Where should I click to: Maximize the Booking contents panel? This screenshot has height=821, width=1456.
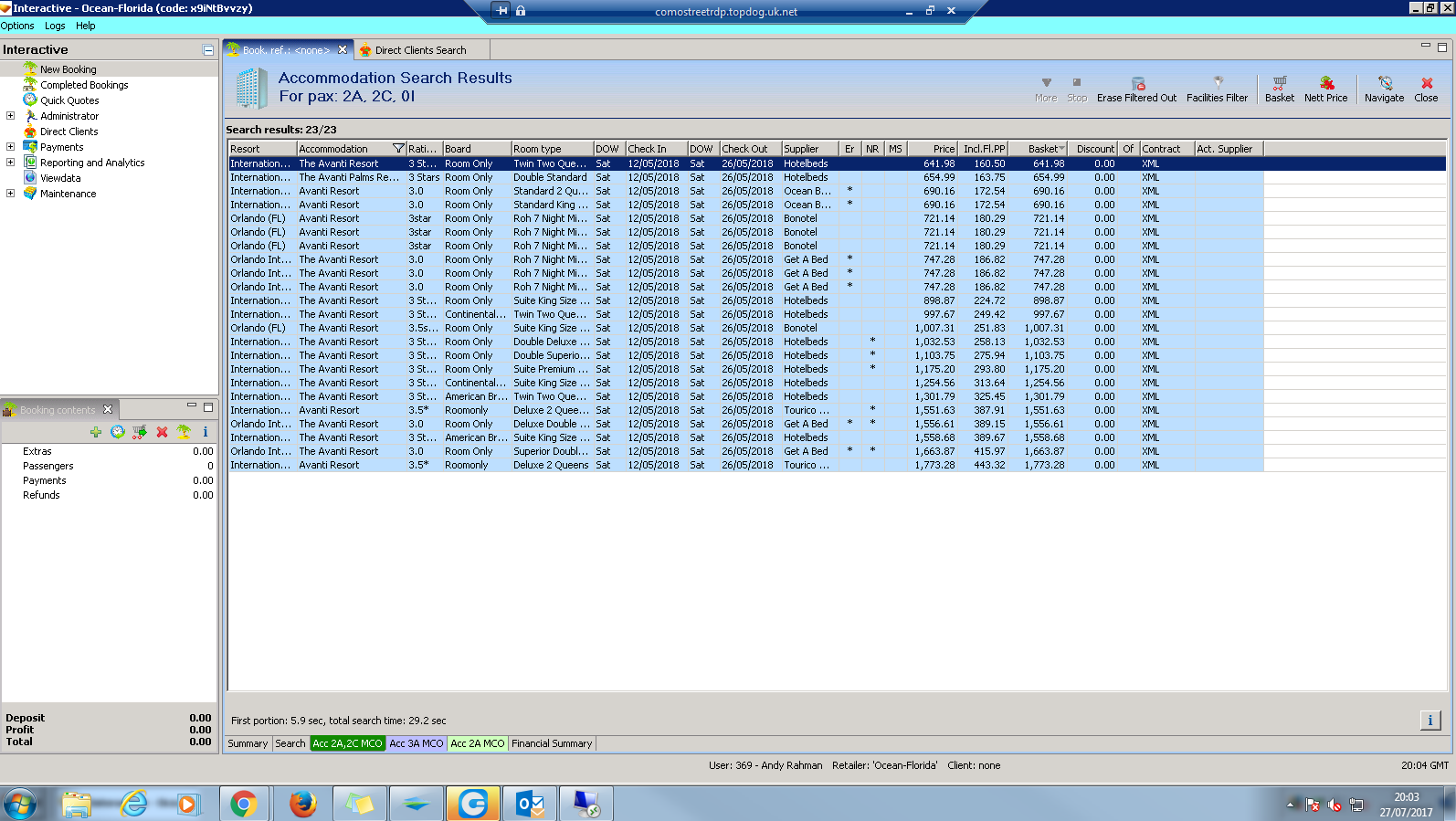208,407
